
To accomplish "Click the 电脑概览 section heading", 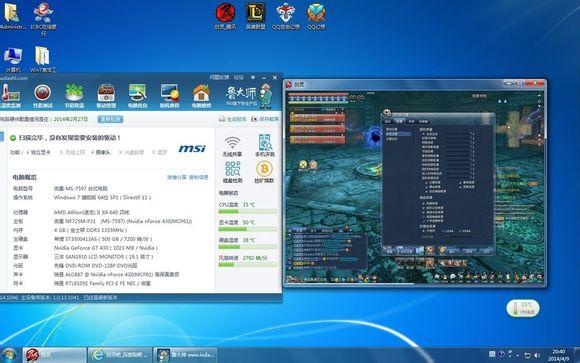I will click(24, 177).
